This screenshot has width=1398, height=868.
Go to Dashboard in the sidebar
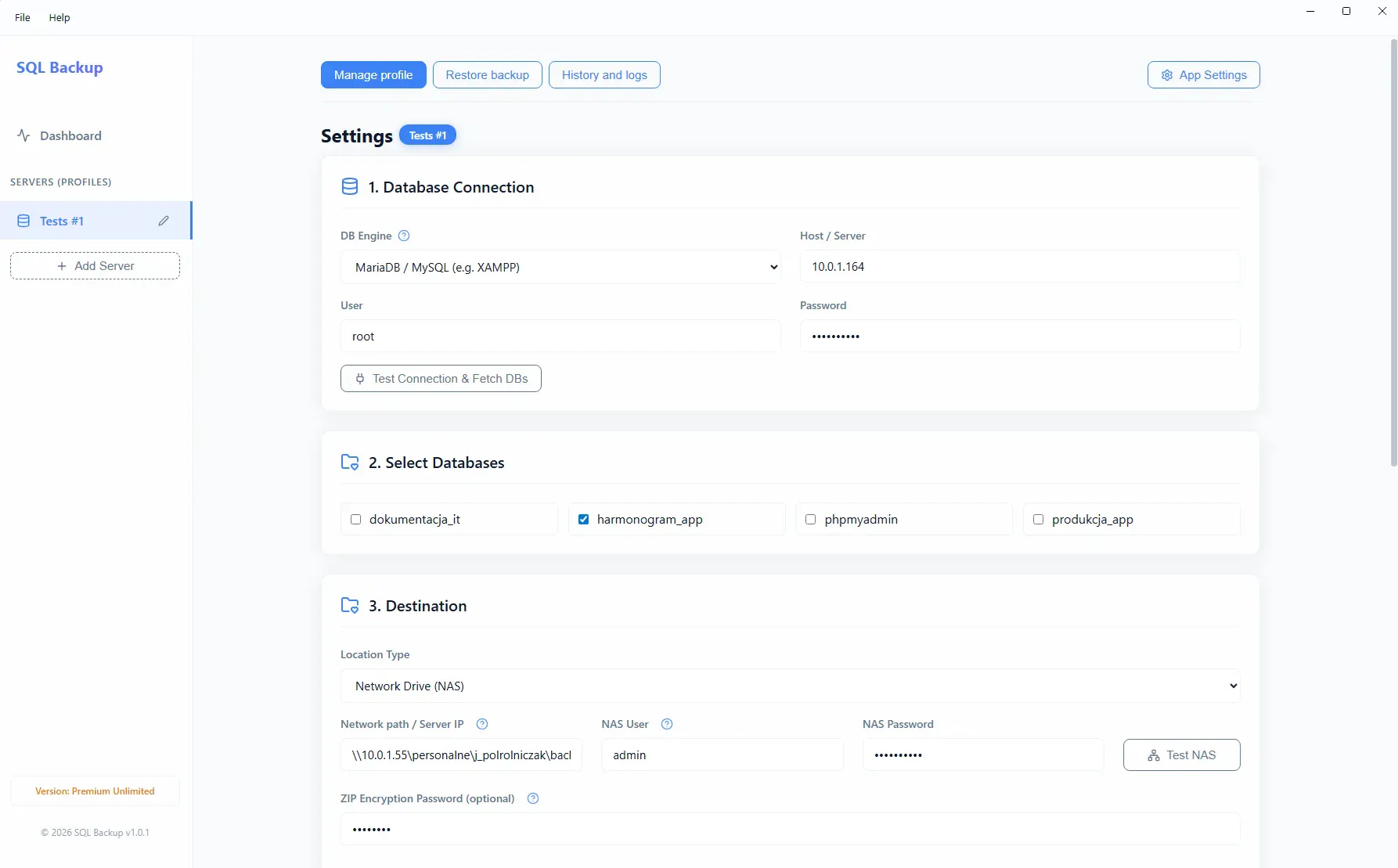[70, 135]
